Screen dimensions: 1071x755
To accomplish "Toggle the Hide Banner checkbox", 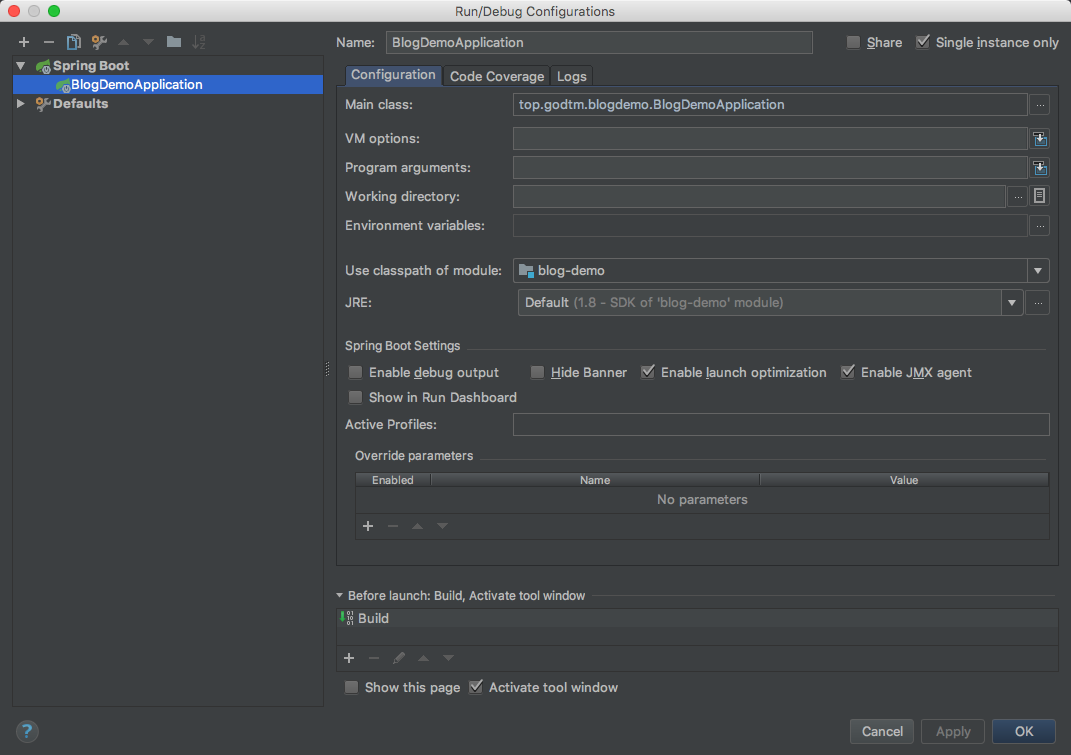I will point(537,373).
